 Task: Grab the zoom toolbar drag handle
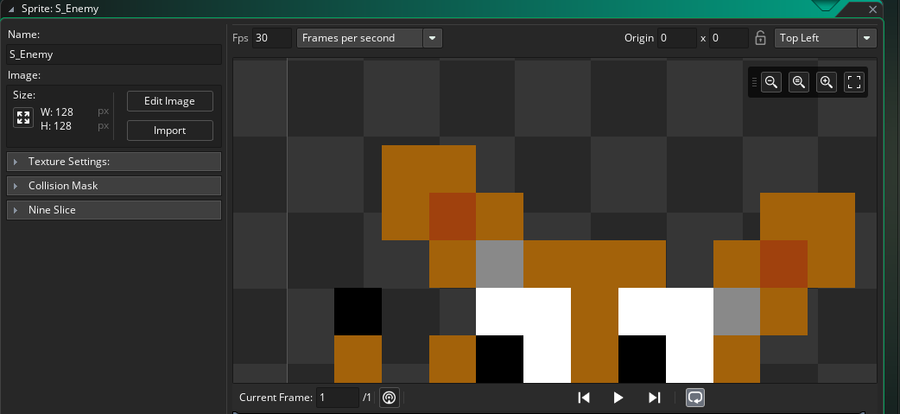[x=754, y=82]
